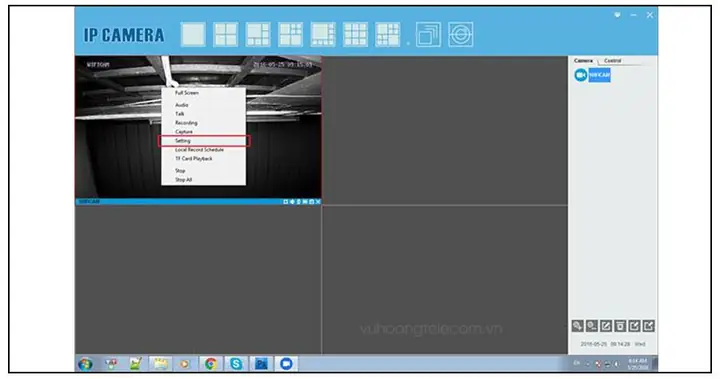The width and height of the screenshot is (720, 379).
Task: Close the WIFICAM video pane via X icon
Action: coord(318,202)
